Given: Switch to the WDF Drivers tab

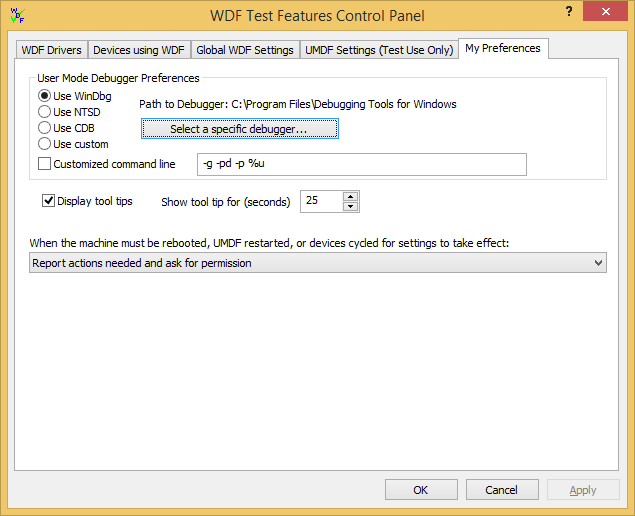Looking at the screenshot, I should [52, 50].
